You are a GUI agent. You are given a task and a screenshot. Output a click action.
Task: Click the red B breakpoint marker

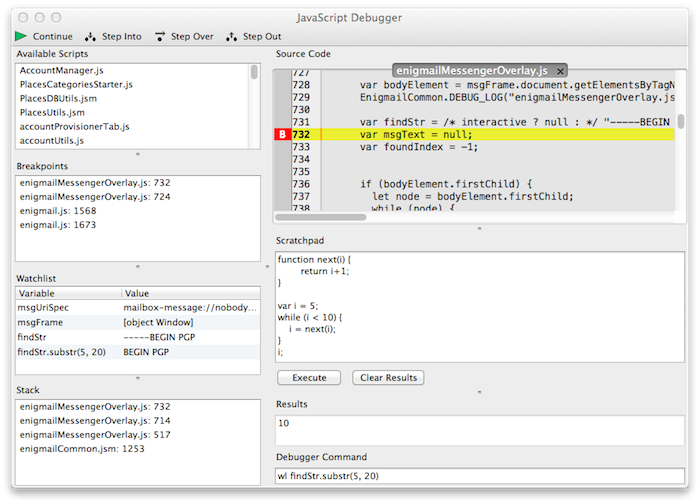click(282, 134)
